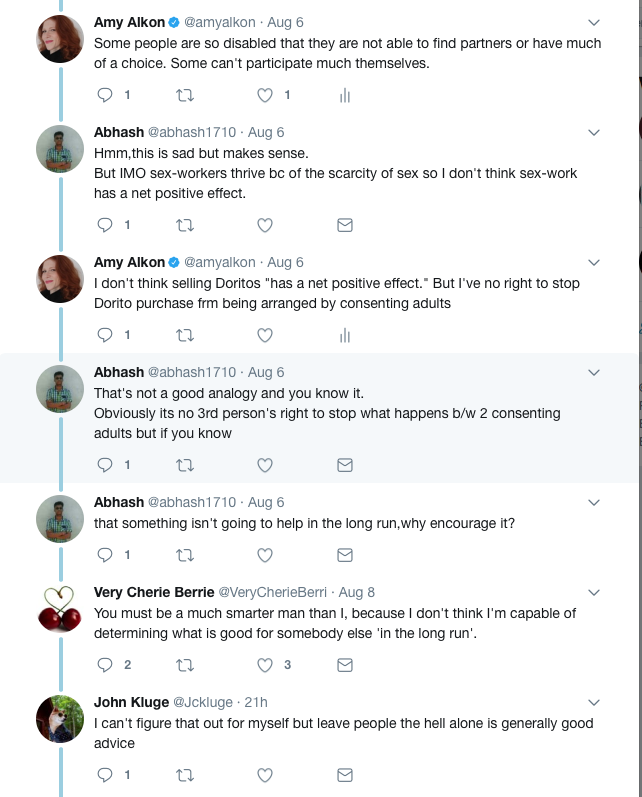Screen dimensions: 642x797
Task: View analytics on the Doritos tweet
Action: [x=345, y=335]
